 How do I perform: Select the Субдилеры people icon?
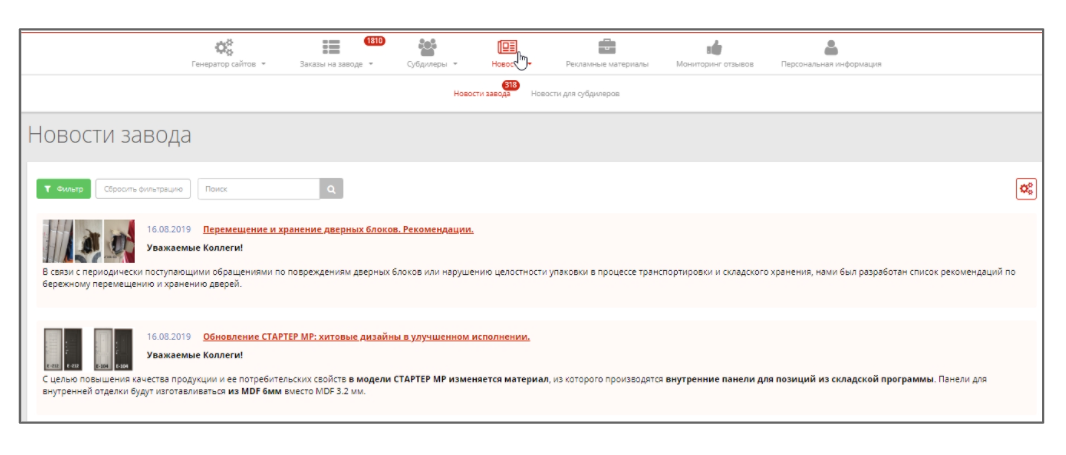tap(428, 47)
